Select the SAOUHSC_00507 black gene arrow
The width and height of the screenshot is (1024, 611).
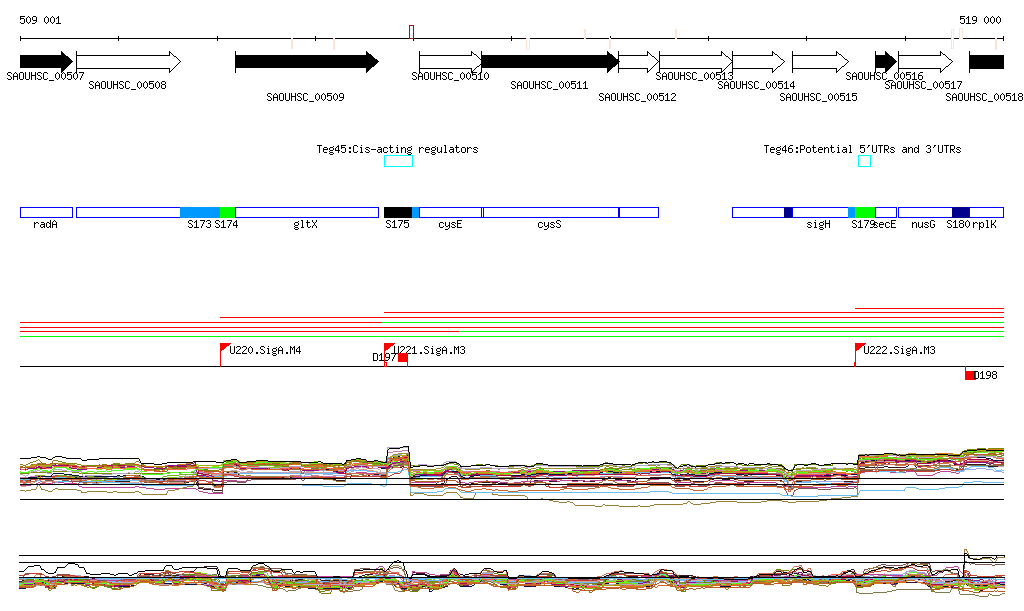coord(46,62)
